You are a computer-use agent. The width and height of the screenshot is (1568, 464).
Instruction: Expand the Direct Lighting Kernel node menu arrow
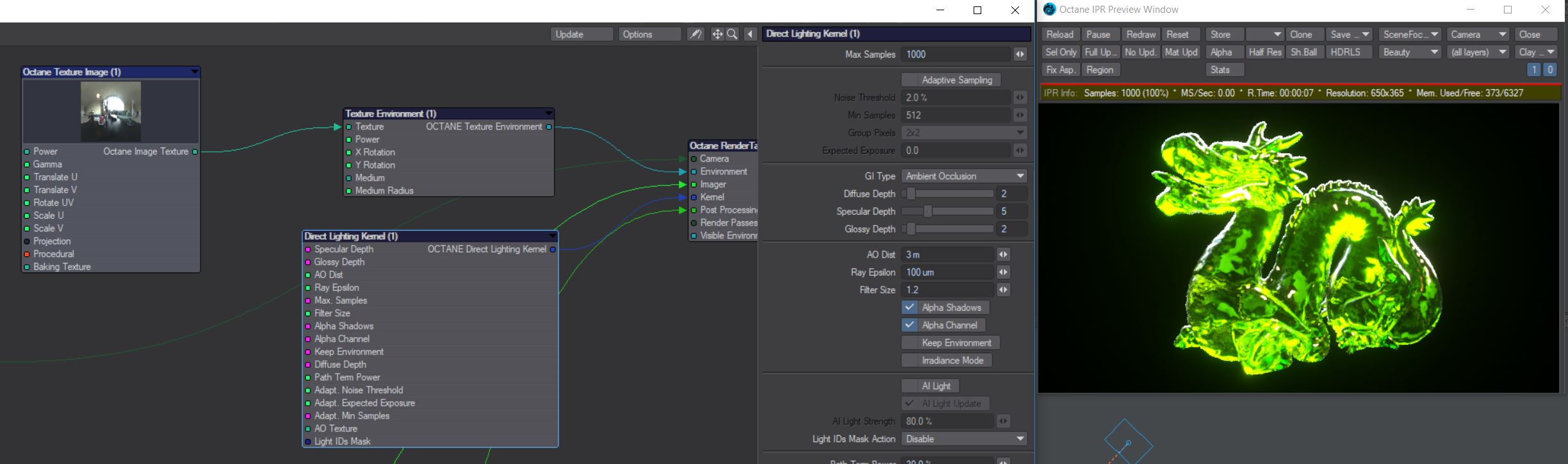552,236
